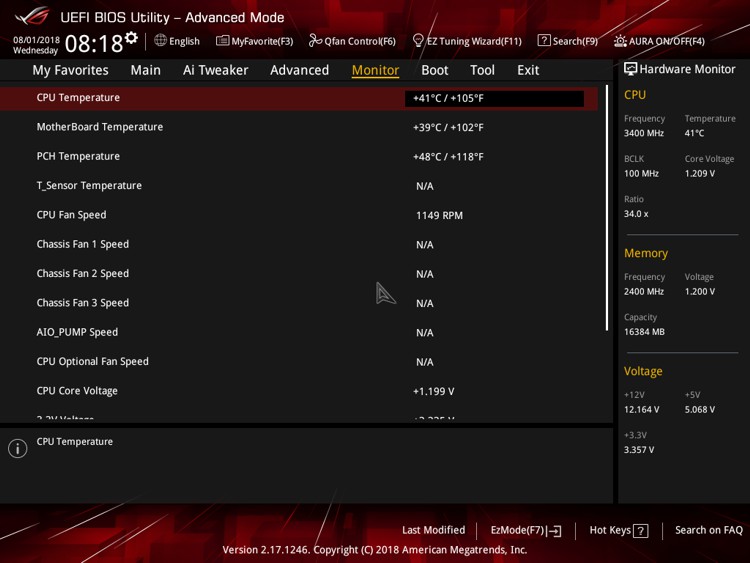Select CPU Core Voltage row
Image resolution: width=750 pixels, height=563 pixels.
(299, 391)
